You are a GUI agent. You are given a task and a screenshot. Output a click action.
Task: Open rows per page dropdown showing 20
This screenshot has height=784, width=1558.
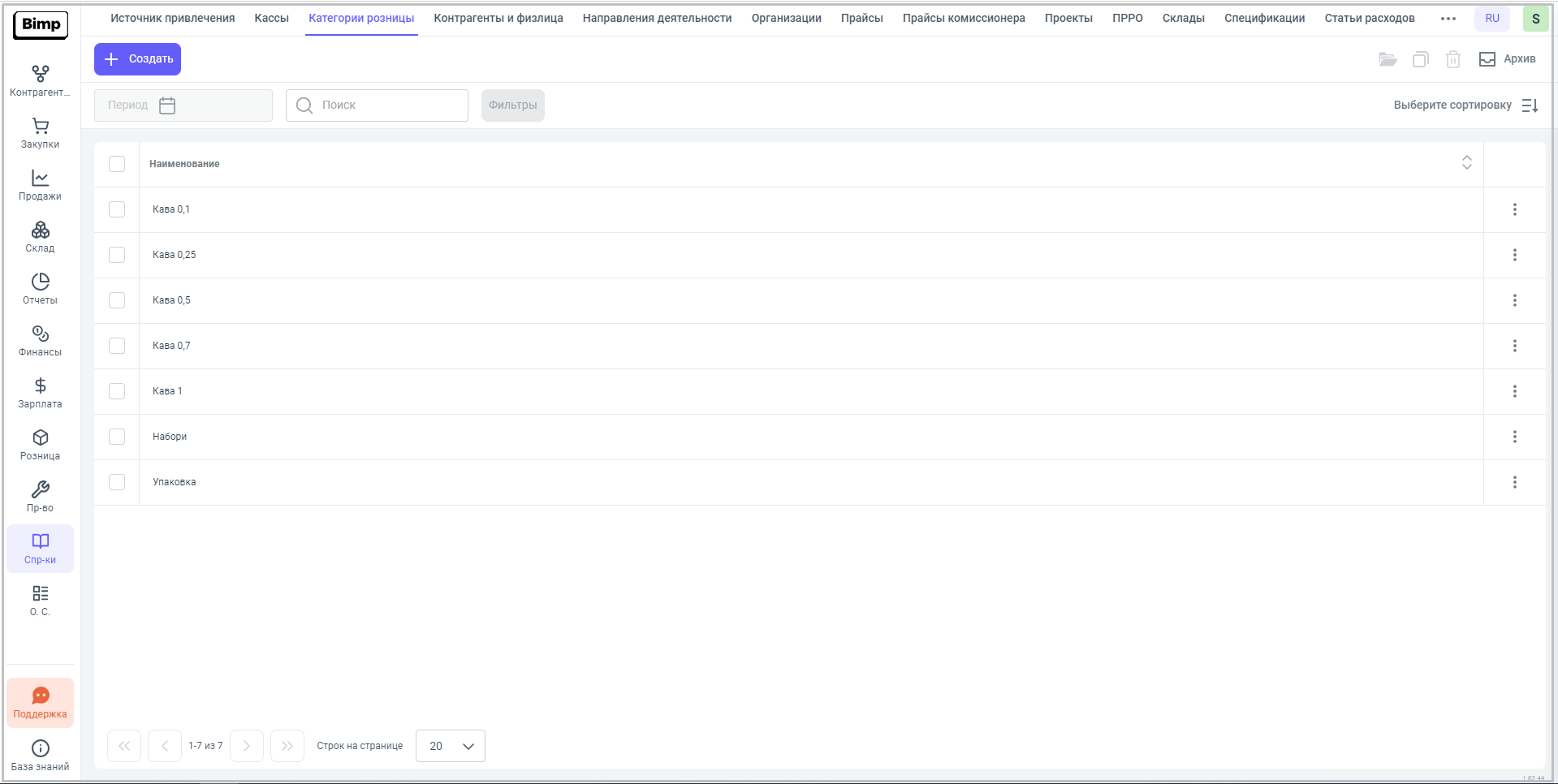pos(450,746)
